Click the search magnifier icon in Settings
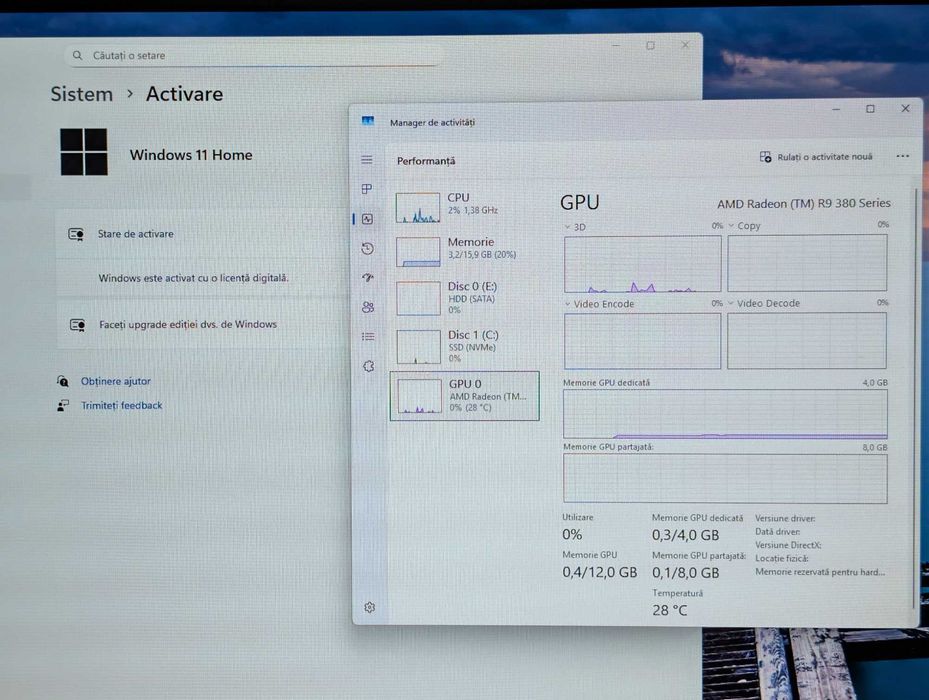Screen dimensions: 929x700 (78, 55)
